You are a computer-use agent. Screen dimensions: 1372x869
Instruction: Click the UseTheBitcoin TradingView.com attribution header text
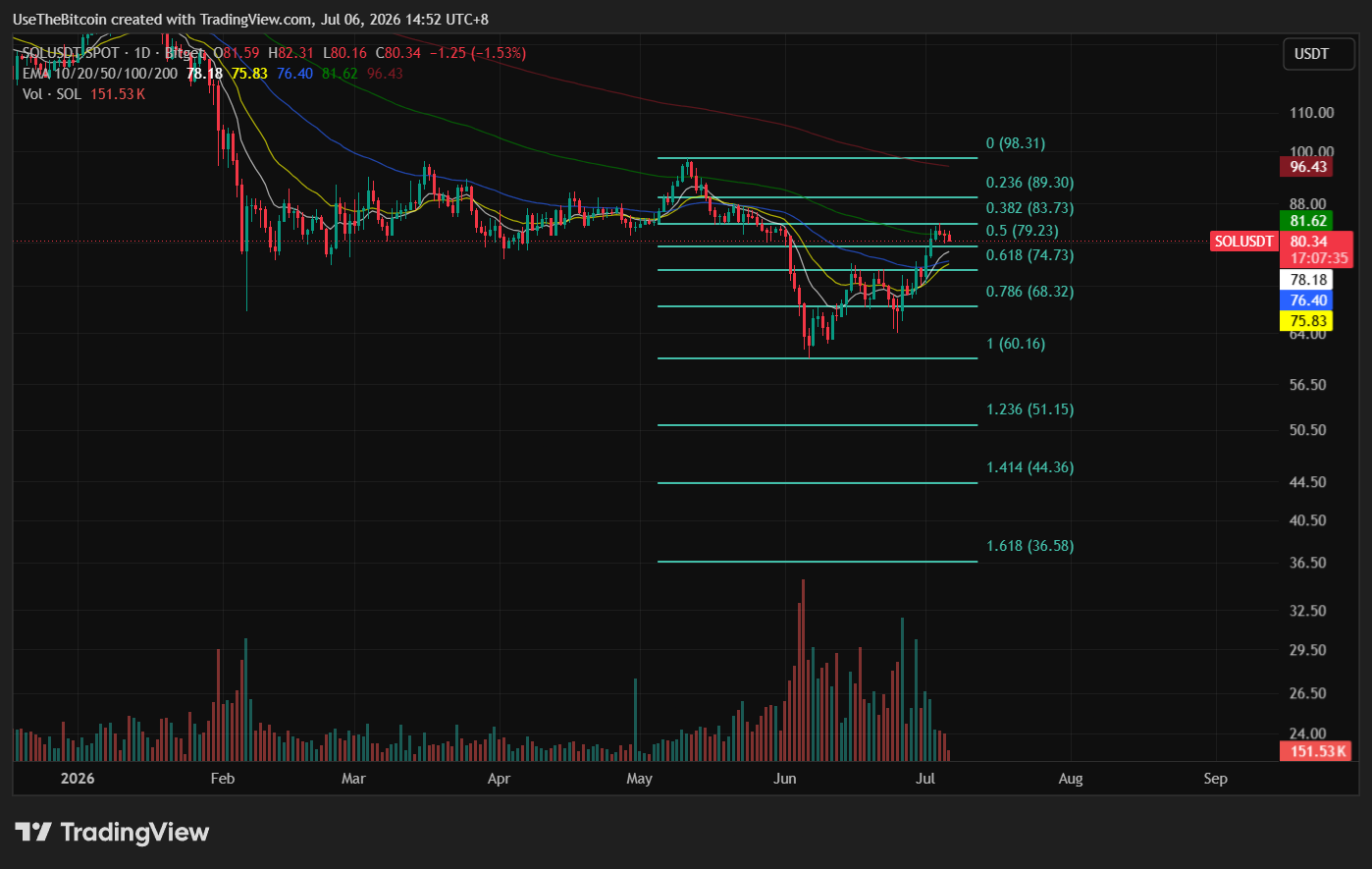[x=250, y=19]
